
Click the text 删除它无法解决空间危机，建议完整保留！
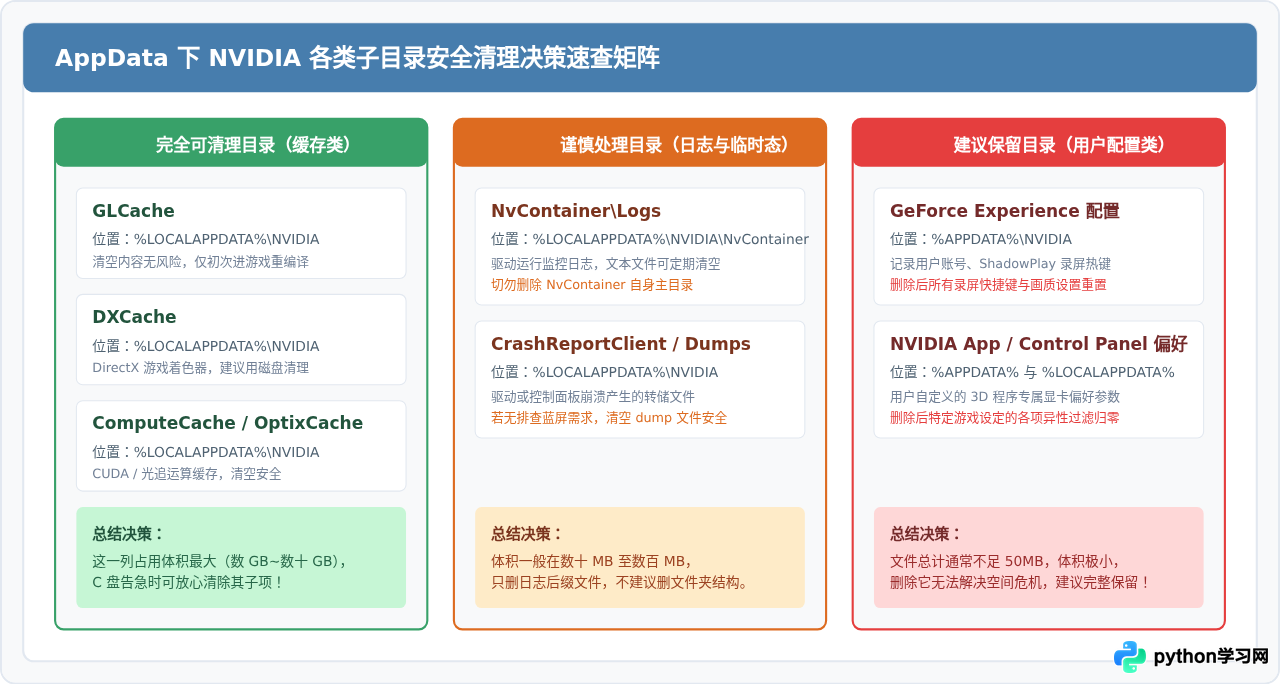point(1021,582)
